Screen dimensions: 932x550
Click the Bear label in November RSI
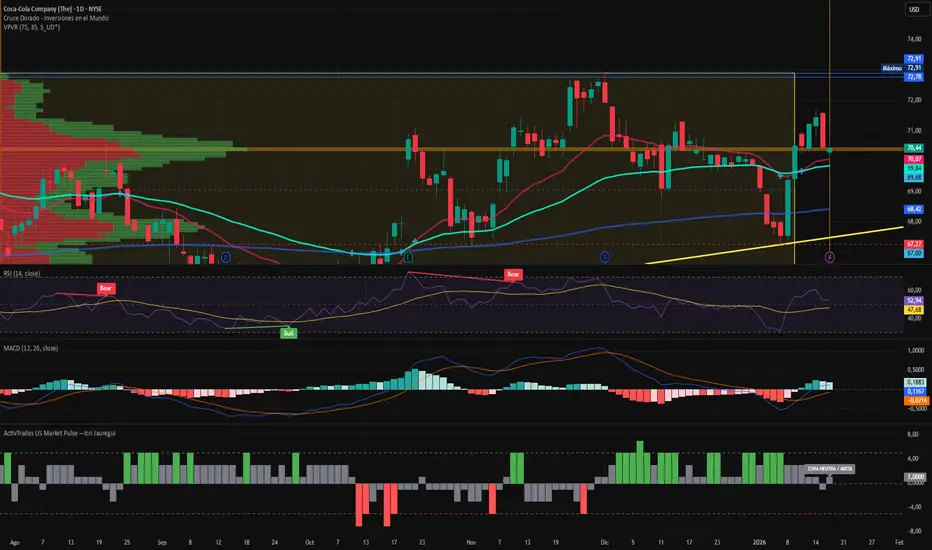point(513,274)
